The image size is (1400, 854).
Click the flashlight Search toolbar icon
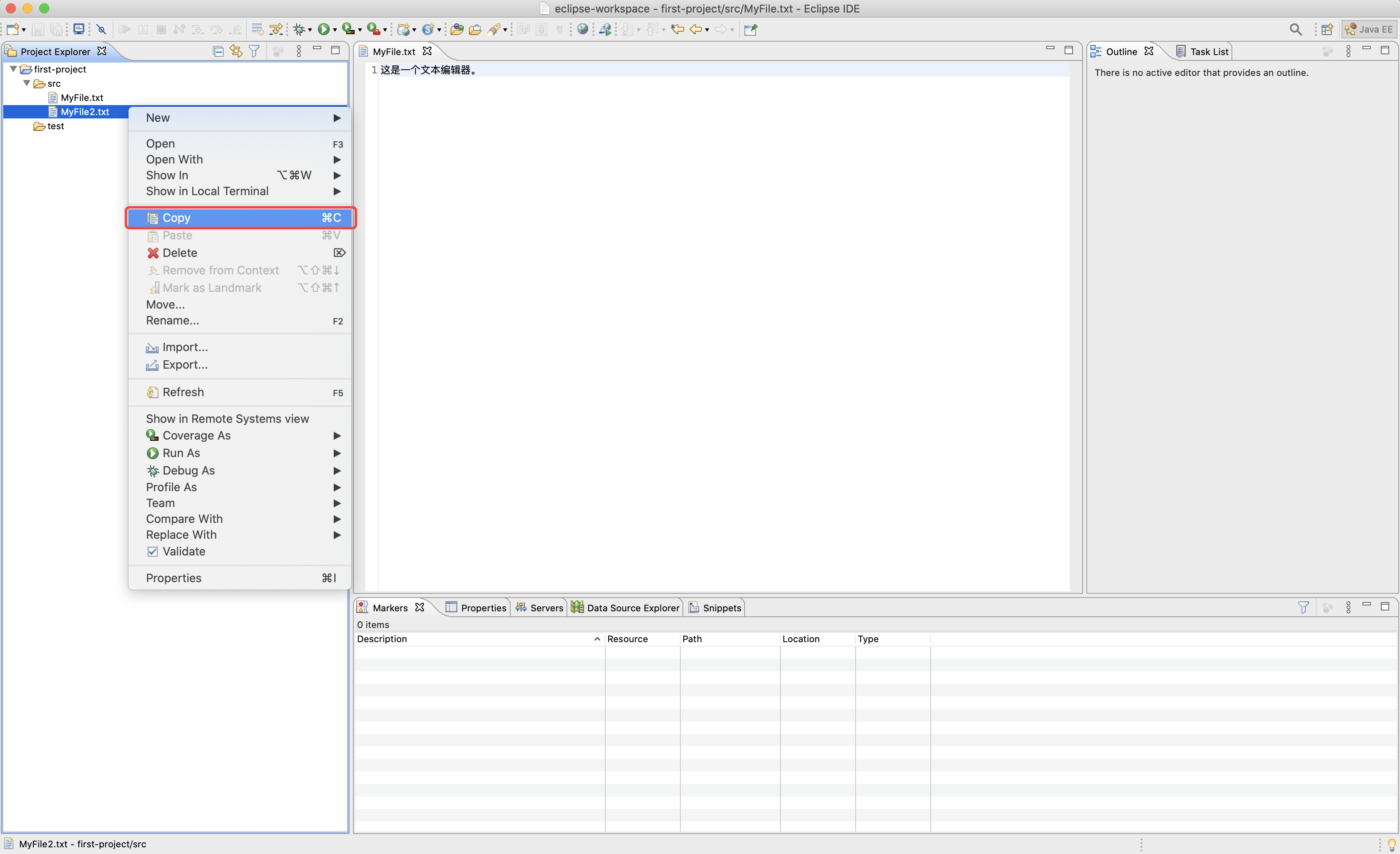click(494, 30)
